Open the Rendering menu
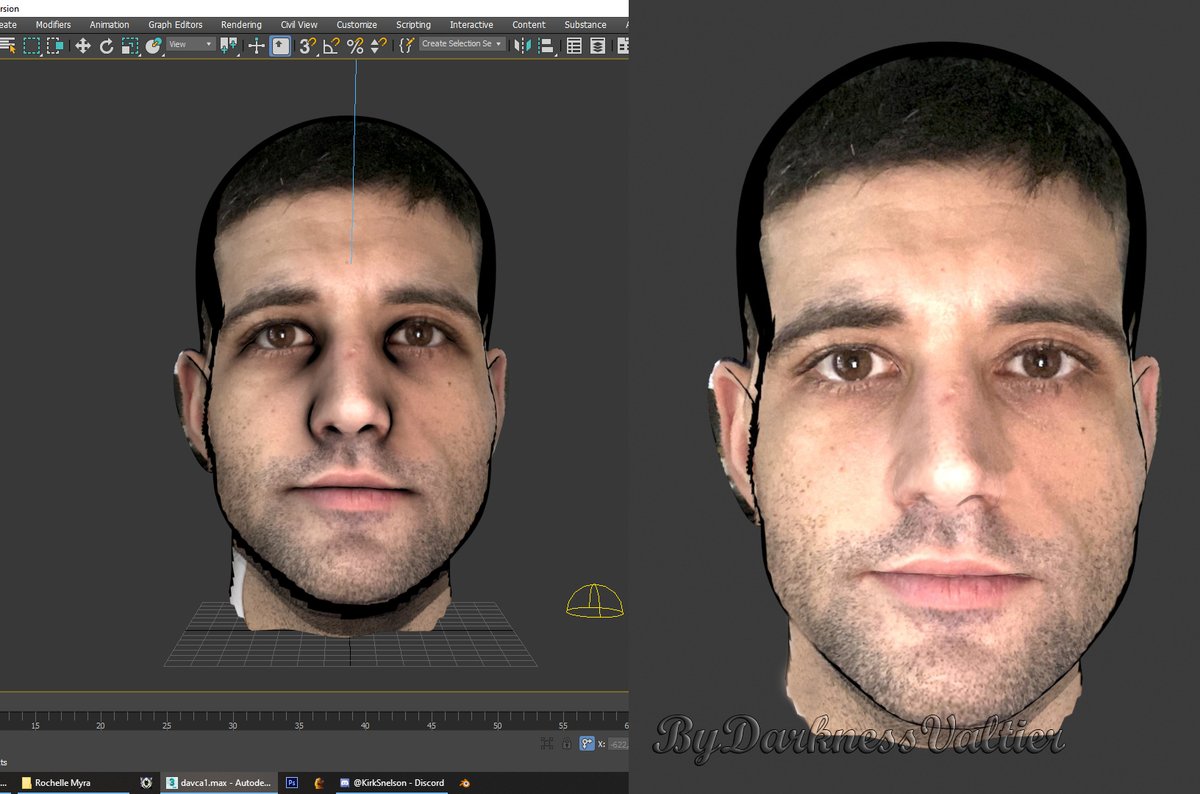This screenshot has width=1200, height=794. [x=241, y=24]
